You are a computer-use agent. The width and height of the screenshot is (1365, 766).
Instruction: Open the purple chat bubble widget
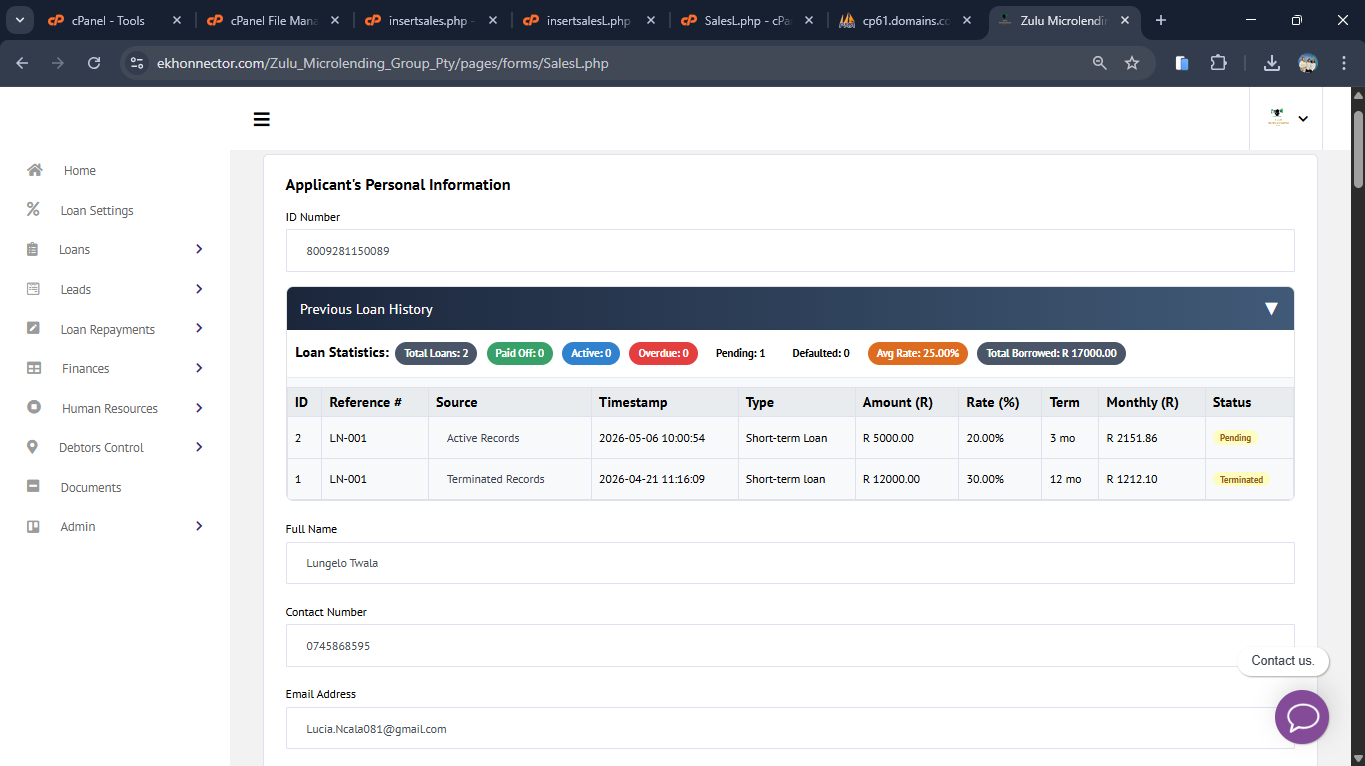click(1302, 717)
